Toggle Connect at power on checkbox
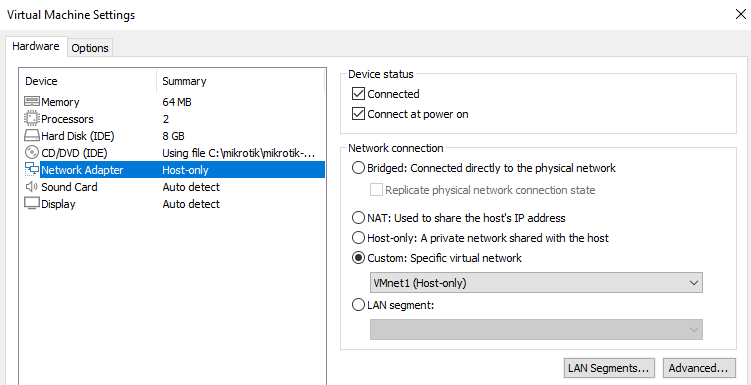 tap(358, 114)
